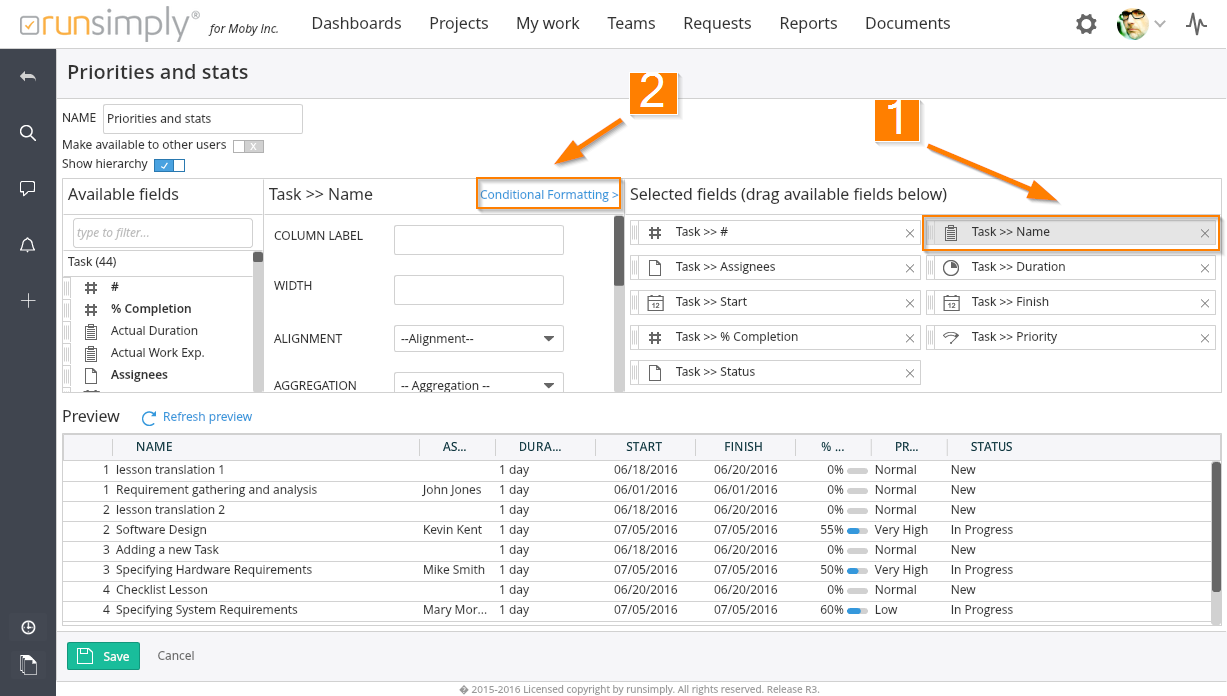Open the settings gear icon
1227x696 pixels.
(x=1086, y=24)
